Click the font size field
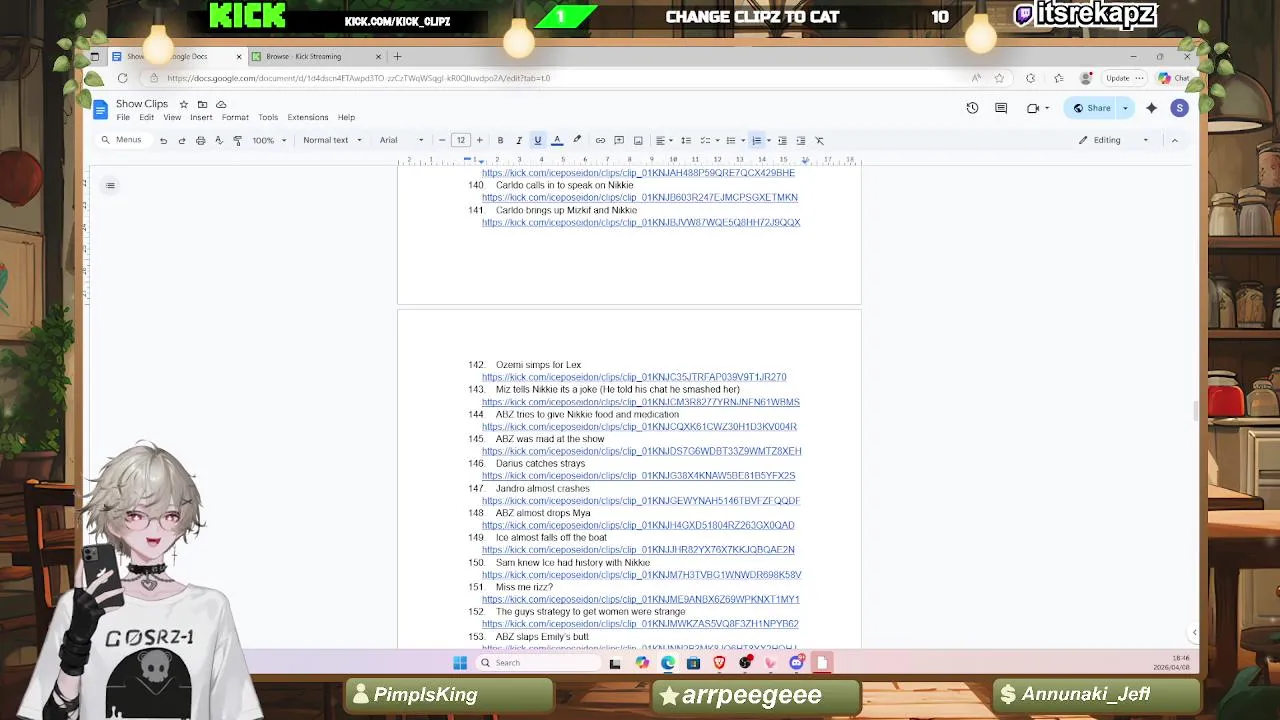Screen dimensions: 1280x720 pyautogui.click(x=461, y=140)
